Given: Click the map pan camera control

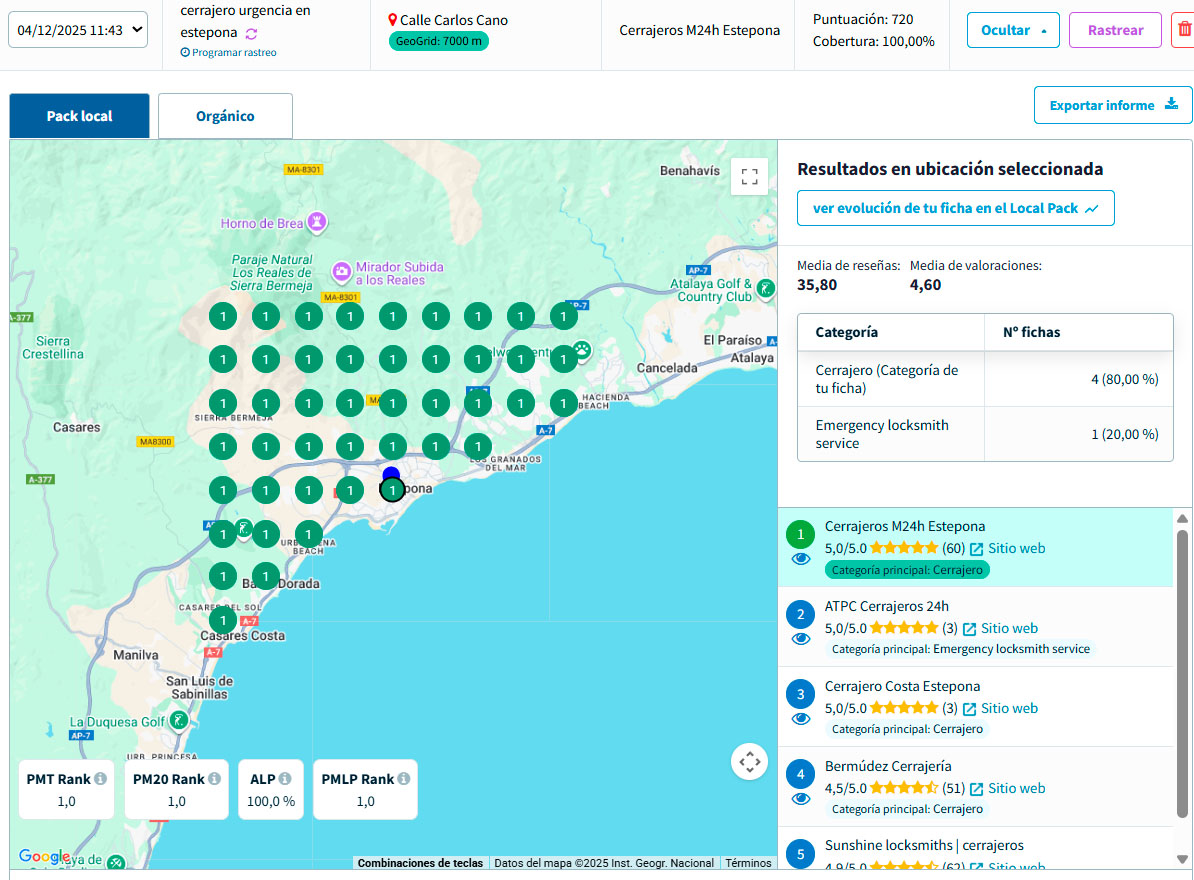Looking at the screenshot, I should pos(749,762).
